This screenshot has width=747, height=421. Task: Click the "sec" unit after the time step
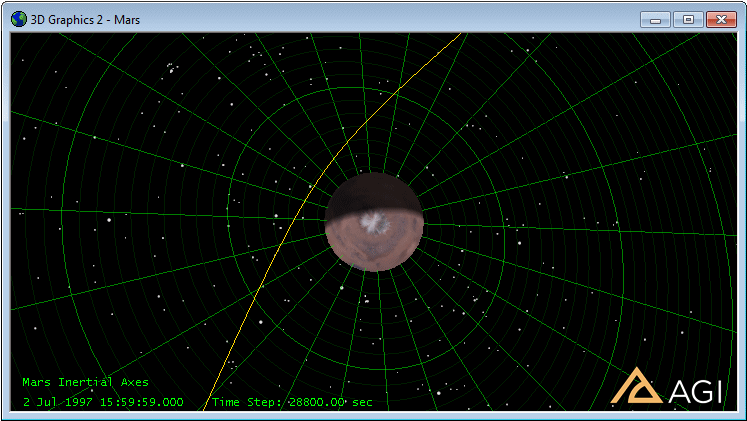(x=362, y=402)
